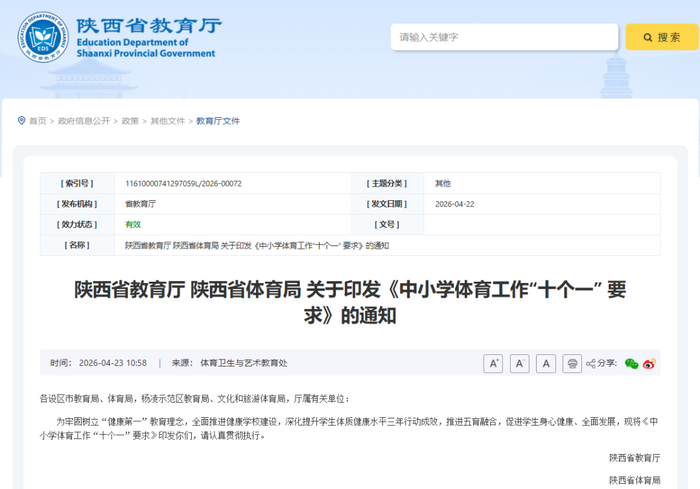Viewport: 700px width, 489px height.
Task: Click the large article headline
Action: [350, 303]
